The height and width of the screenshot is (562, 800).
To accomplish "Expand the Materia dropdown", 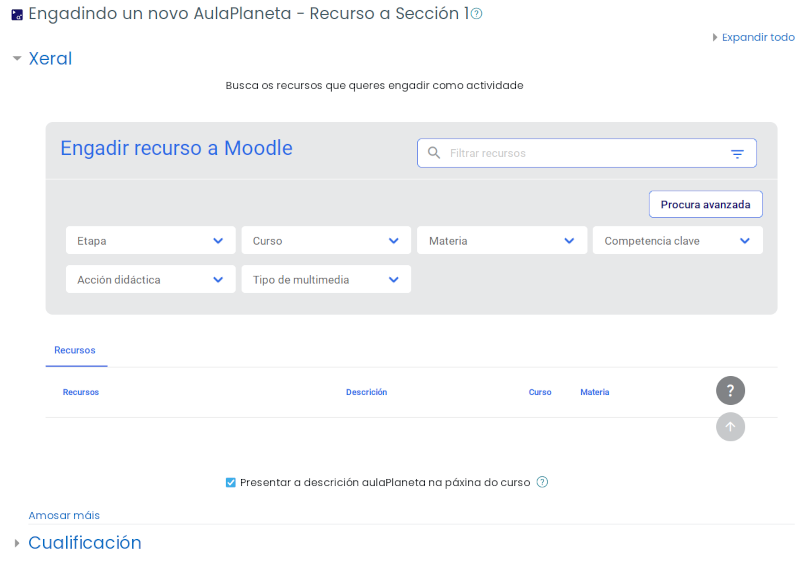I will click(502, 241).
